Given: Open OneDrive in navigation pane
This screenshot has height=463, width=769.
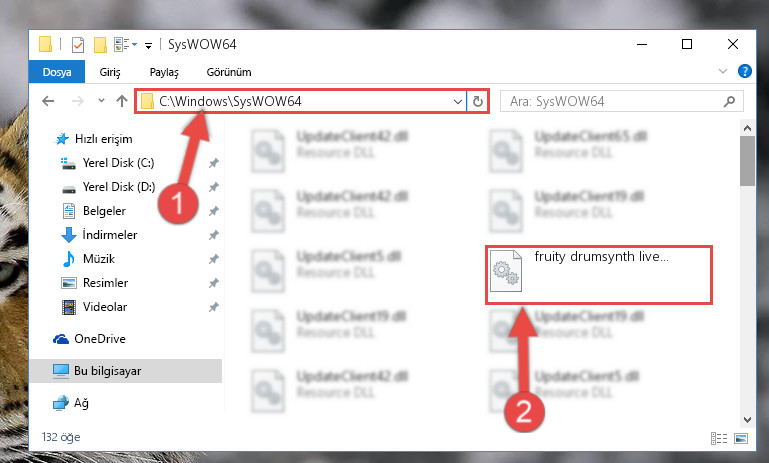Looking at the screenshot, I should coord(100,339).
